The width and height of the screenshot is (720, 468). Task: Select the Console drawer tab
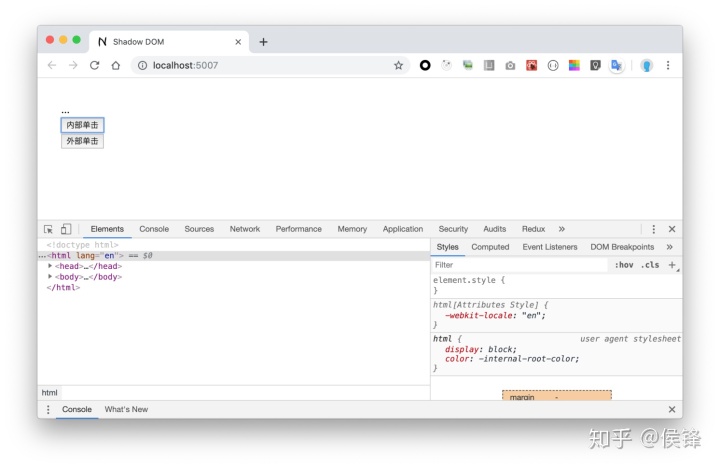pos(77,410)
